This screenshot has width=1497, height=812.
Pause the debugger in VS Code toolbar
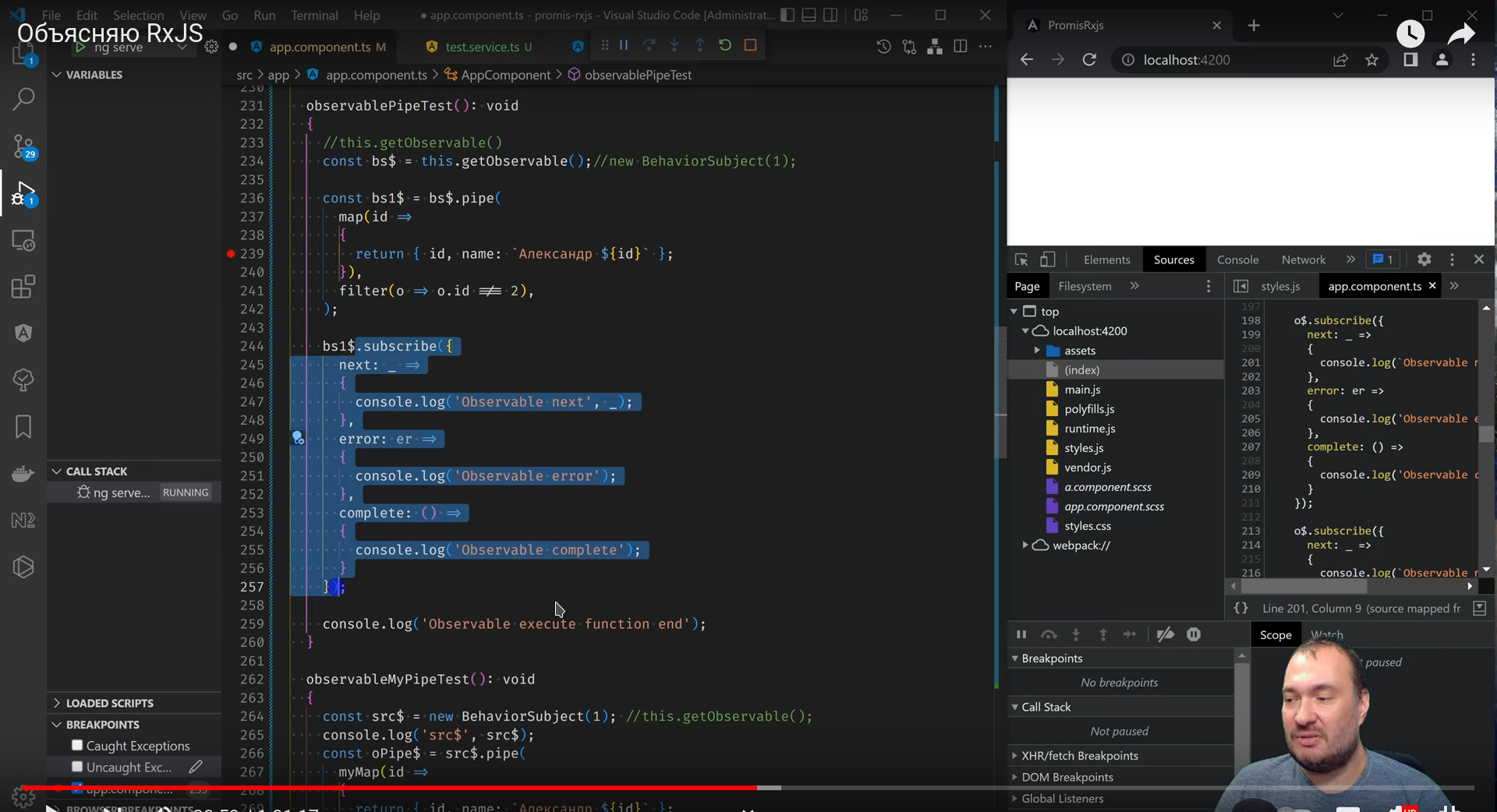click(624, 45)
